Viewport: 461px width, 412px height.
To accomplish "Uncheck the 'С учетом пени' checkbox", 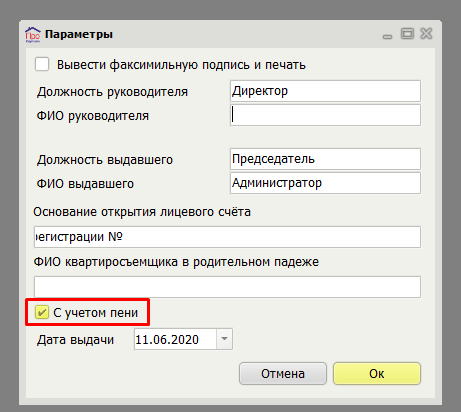I will (42, 312).
